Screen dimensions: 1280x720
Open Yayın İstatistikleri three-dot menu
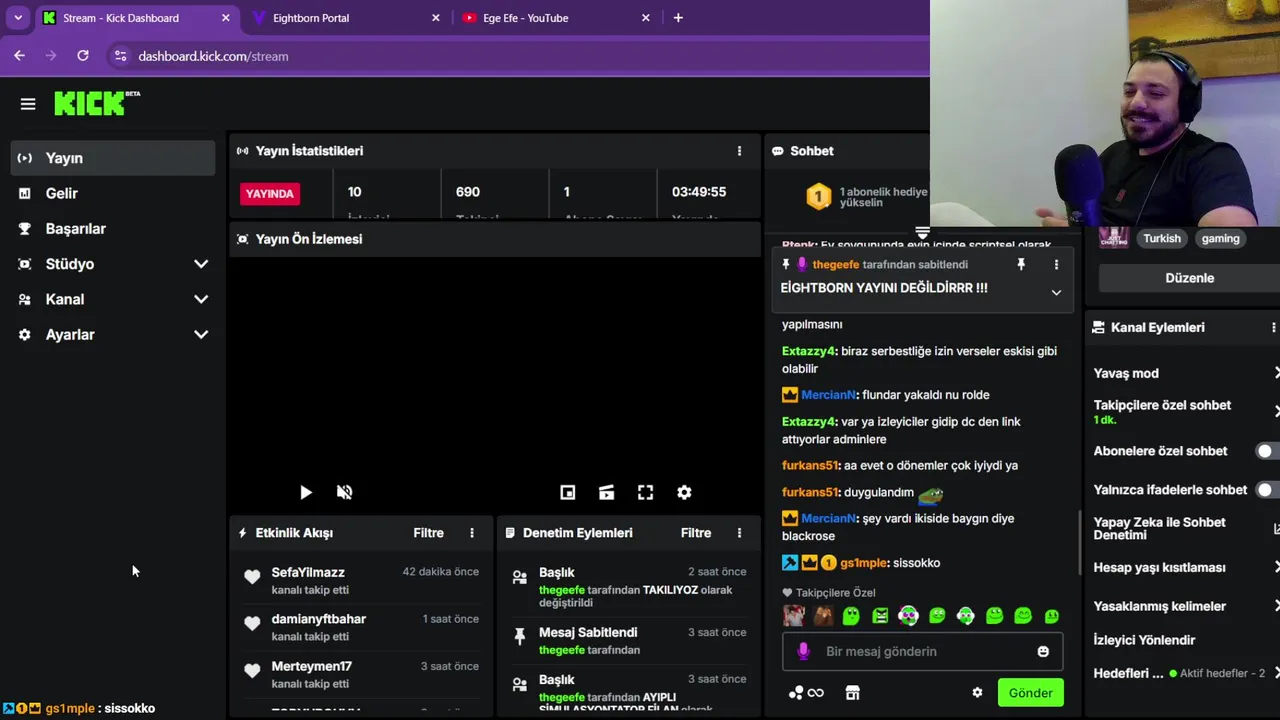tap(739, 151)
